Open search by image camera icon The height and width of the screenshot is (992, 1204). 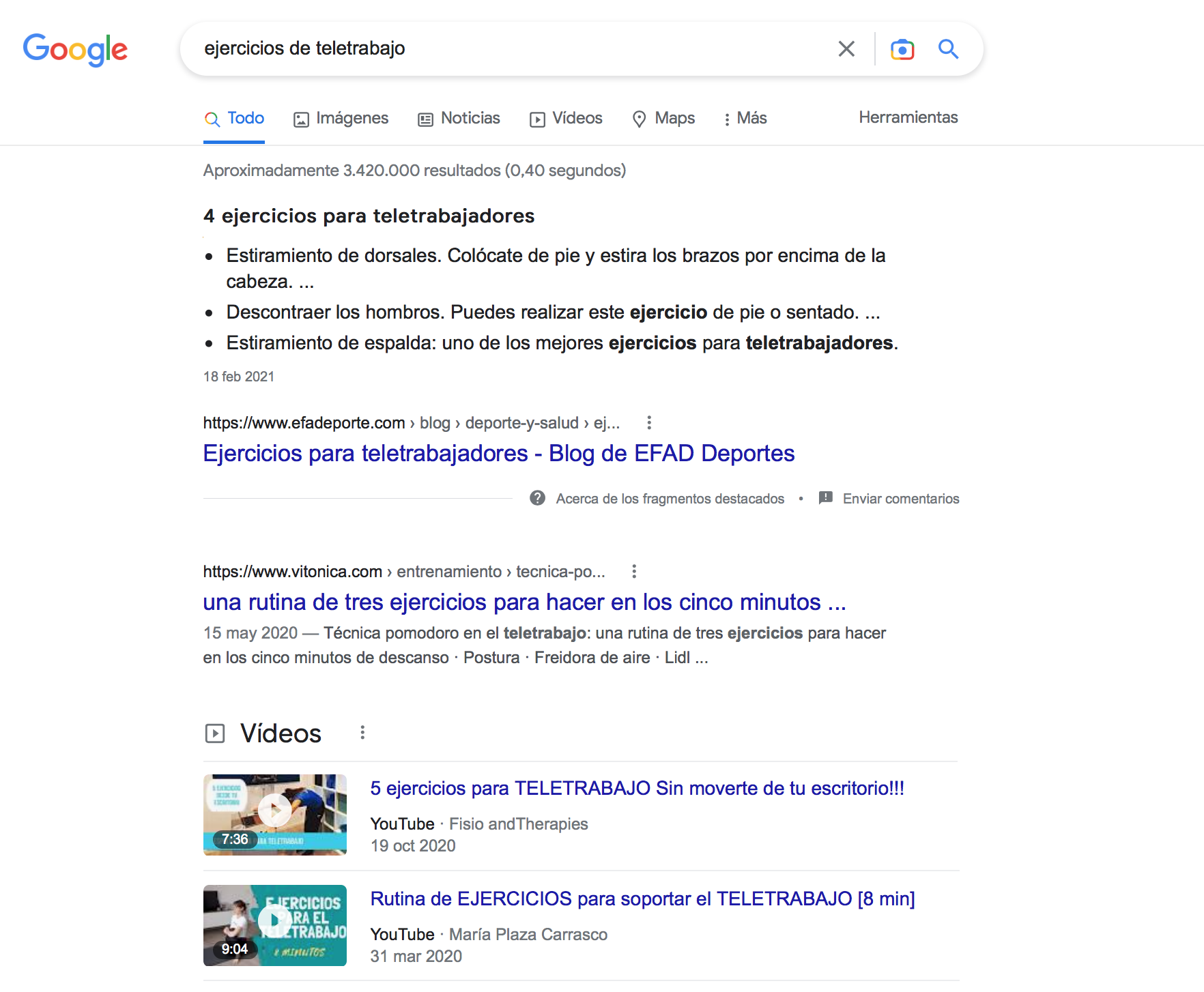pyautogui.click(x=902, y=49)
